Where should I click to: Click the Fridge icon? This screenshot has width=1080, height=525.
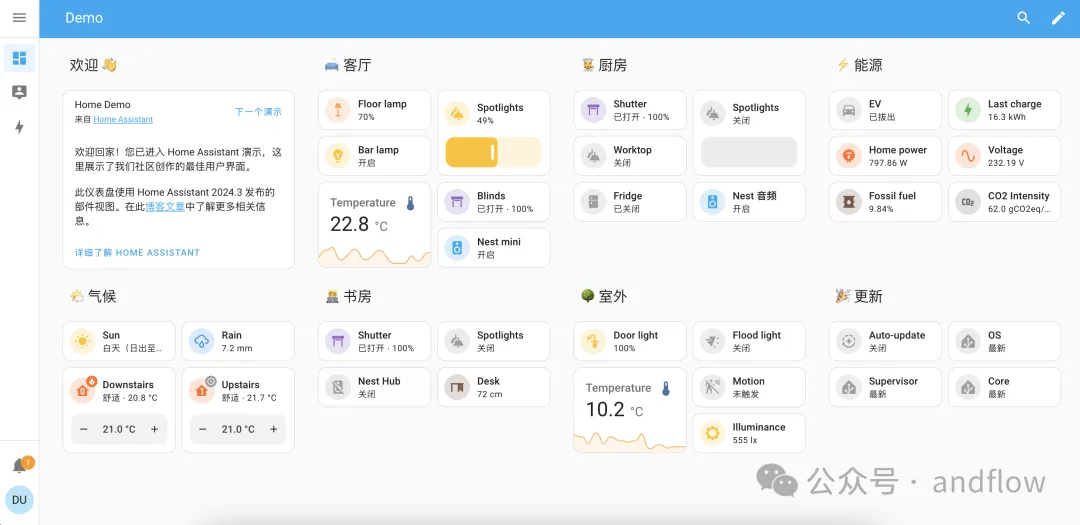coord(594,202)
